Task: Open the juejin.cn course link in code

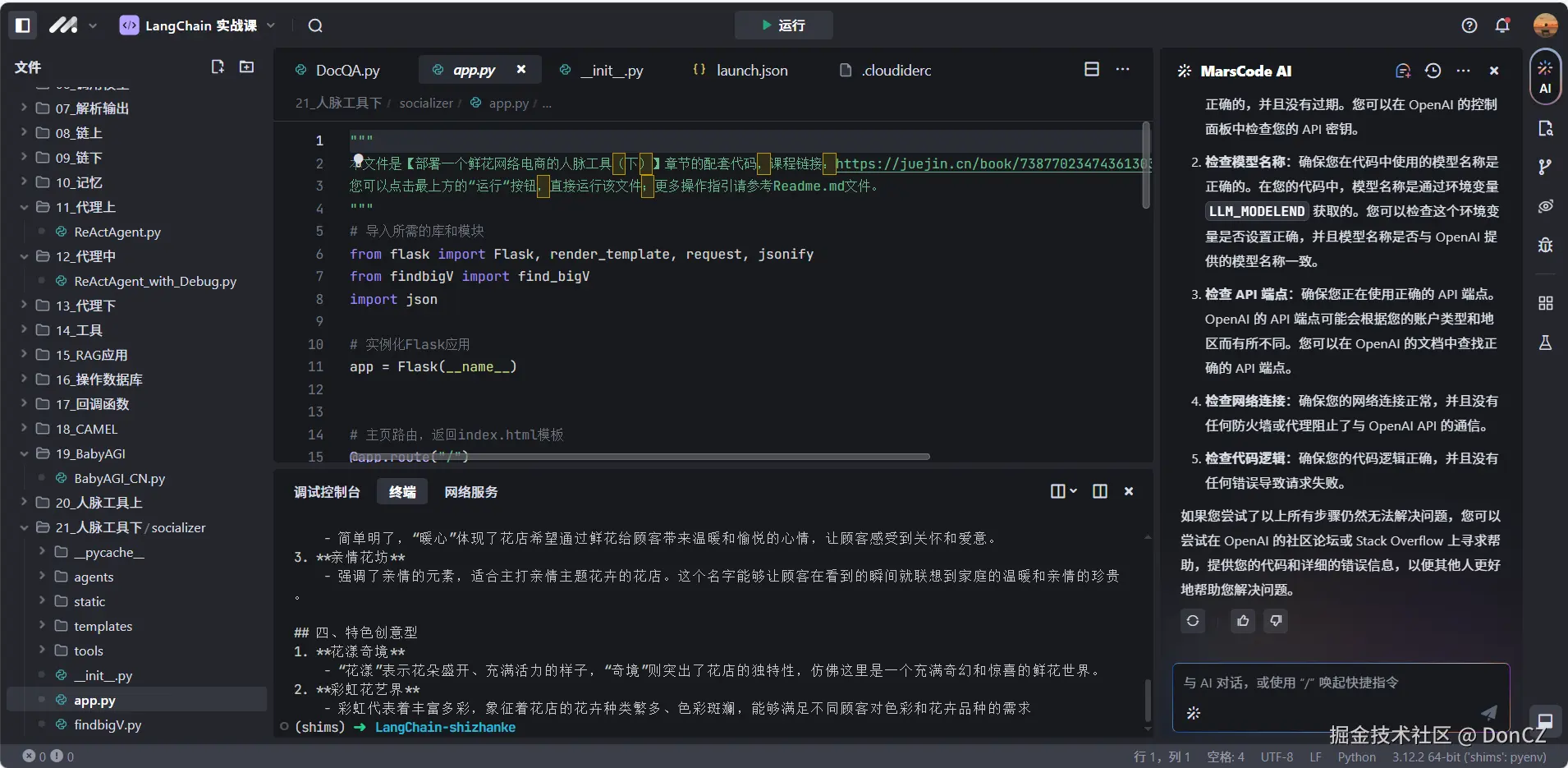Action: tap(993, 163)
